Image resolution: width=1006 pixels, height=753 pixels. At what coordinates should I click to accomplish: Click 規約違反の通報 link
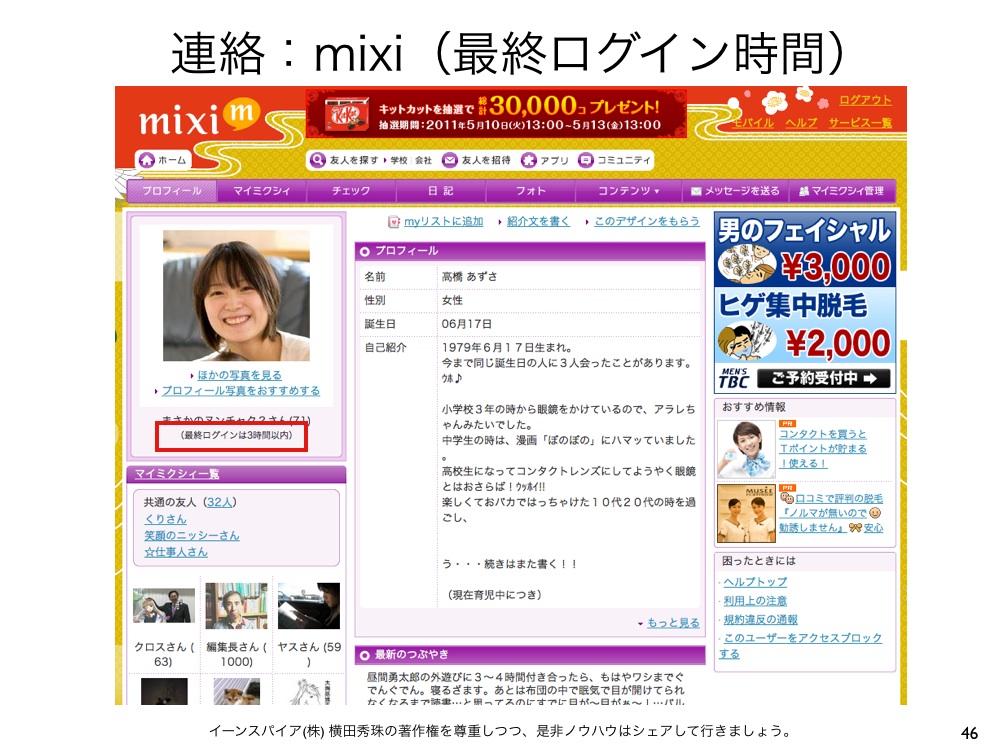(x=760, y=620)
